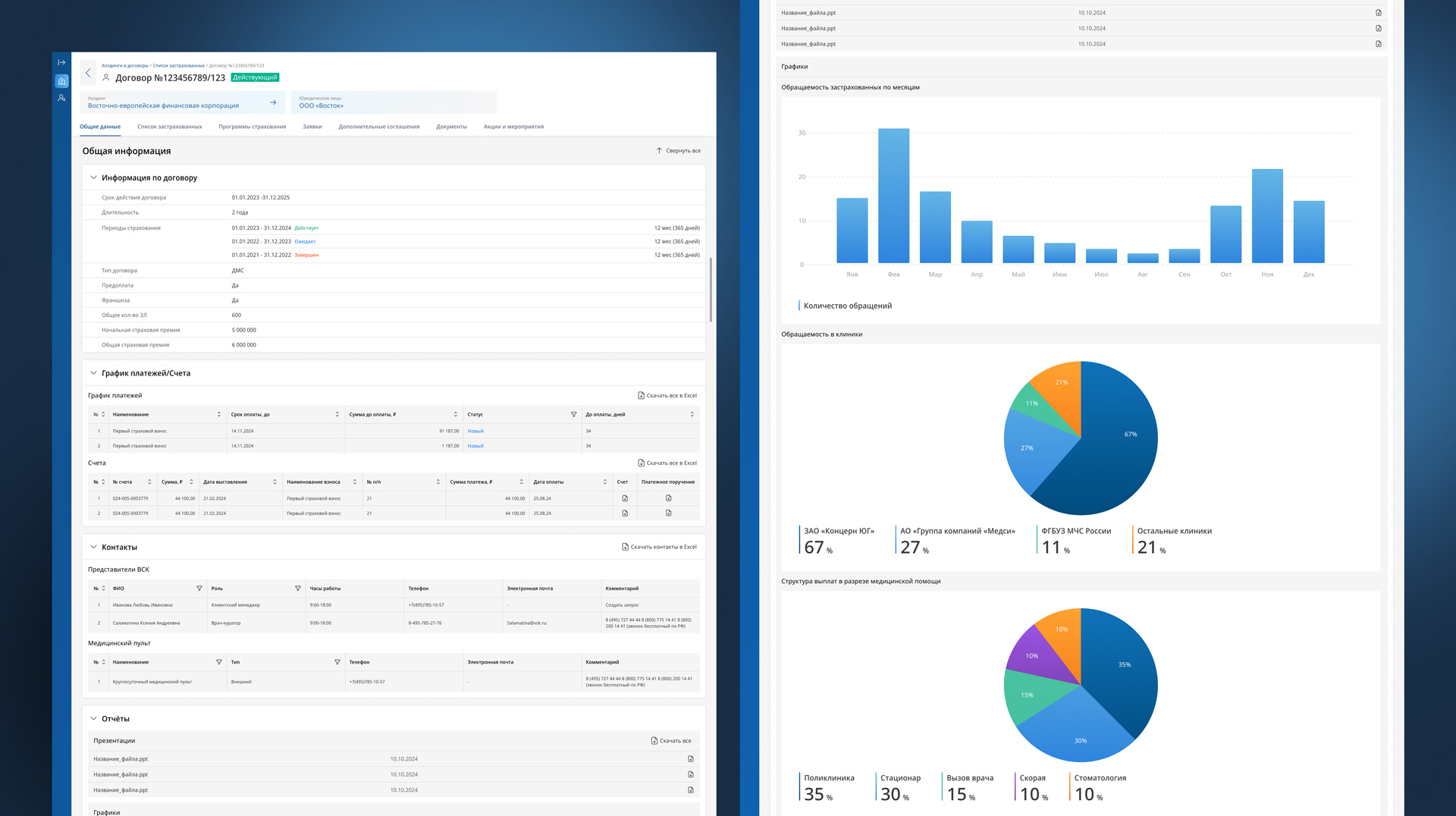This screenshot has width=1456, height=816.
Task: Click the vertical scrollbar of the contract panel
Action: coord(711,290)
